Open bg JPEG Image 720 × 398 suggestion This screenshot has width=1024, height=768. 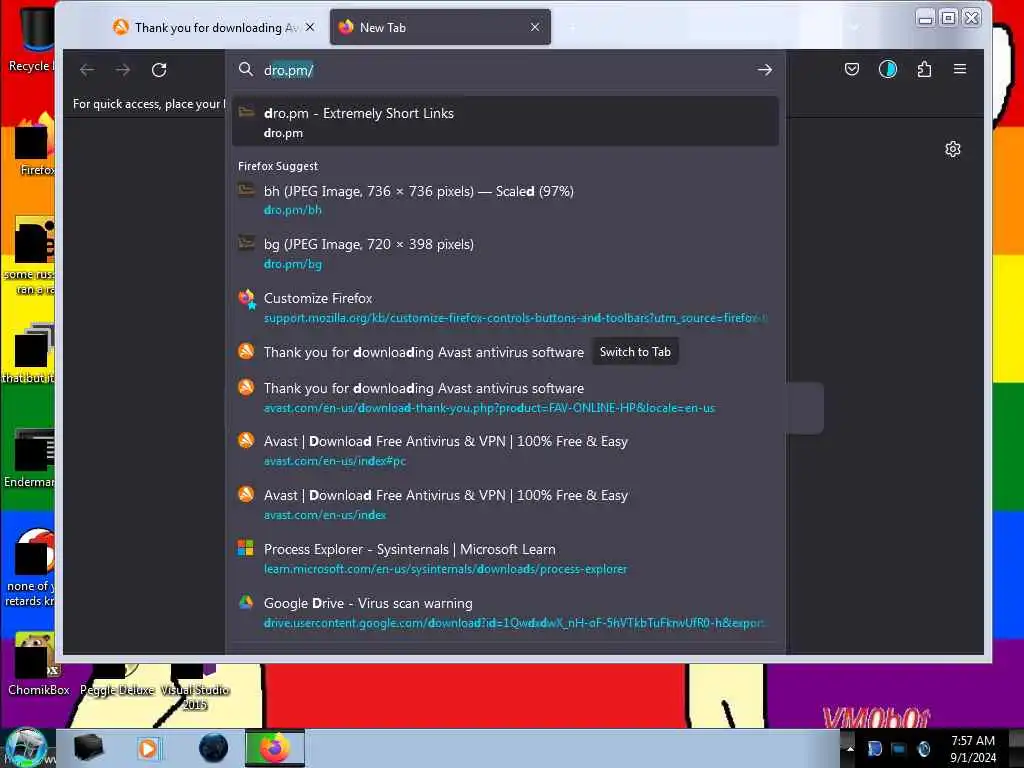click(x=505, y=253)
